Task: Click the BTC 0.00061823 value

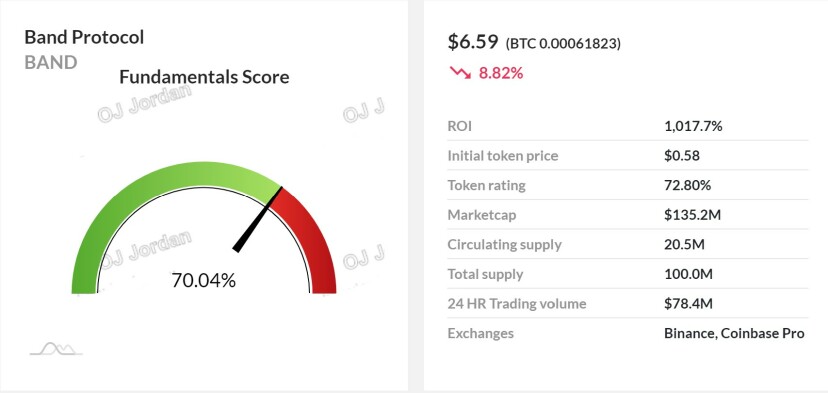Action: 563,43
